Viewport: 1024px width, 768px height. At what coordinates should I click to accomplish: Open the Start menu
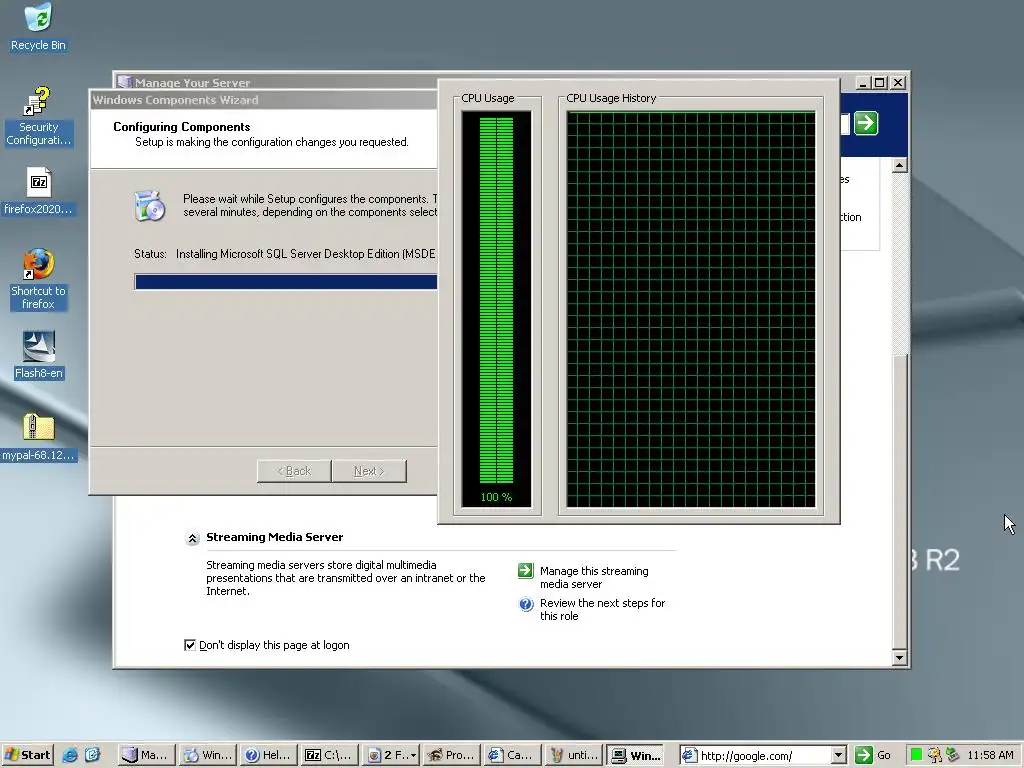[27, 755]
